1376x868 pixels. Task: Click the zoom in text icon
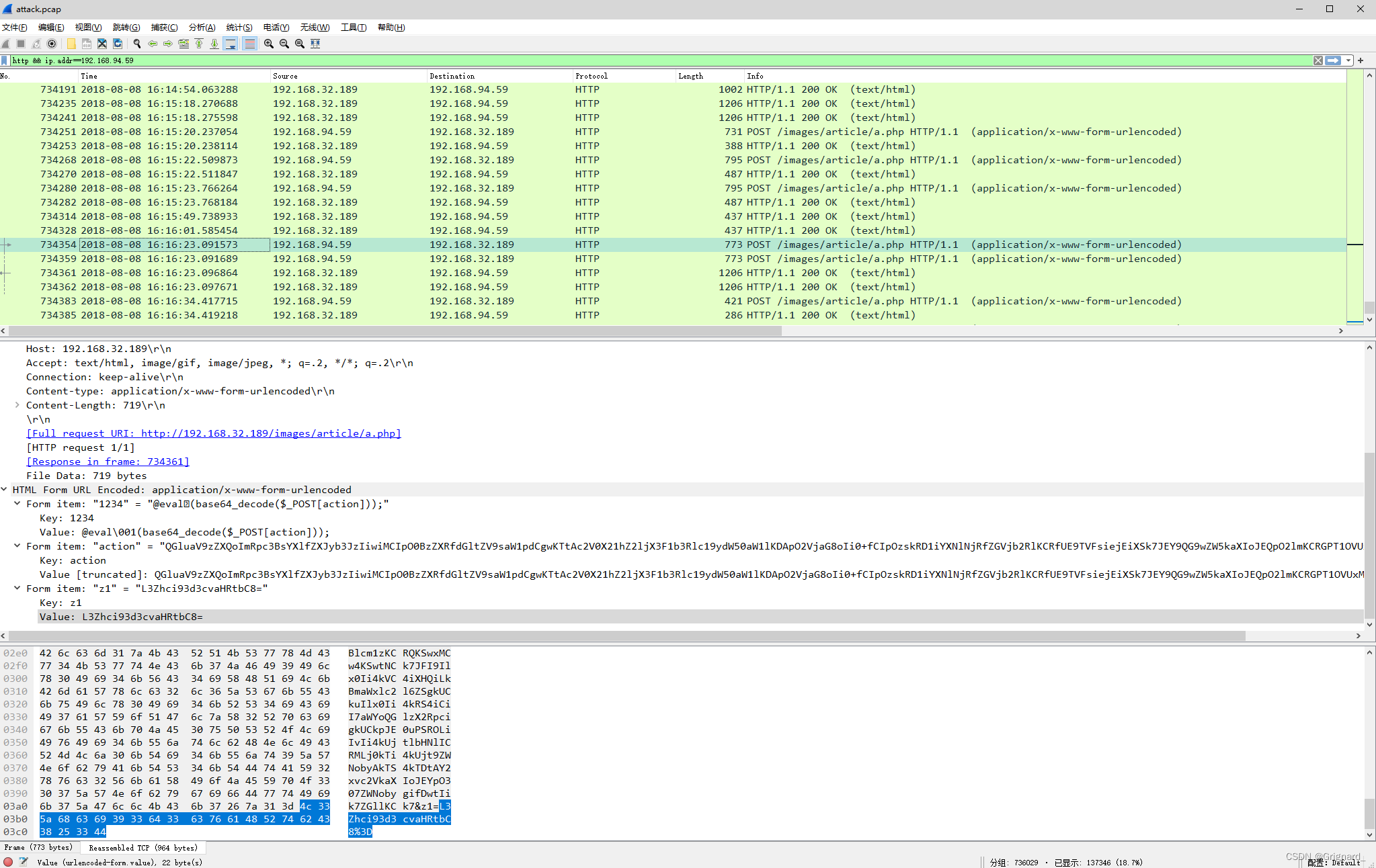pyautogui.click(x=269, y=44)
